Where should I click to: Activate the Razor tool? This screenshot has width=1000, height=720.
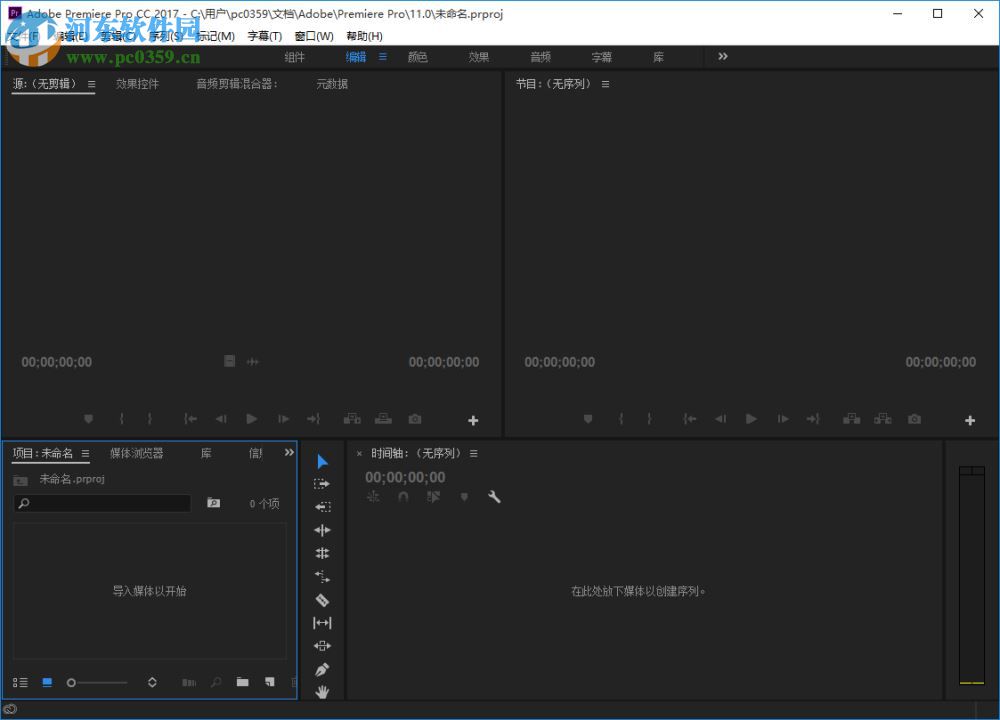322,600
